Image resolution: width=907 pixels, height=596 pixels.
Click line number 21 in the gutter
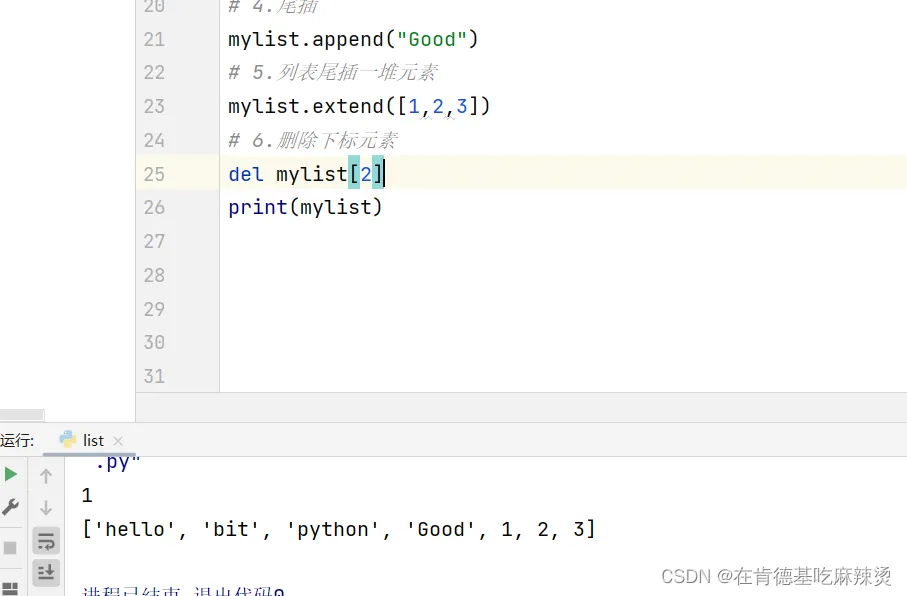tap(153, 40)
